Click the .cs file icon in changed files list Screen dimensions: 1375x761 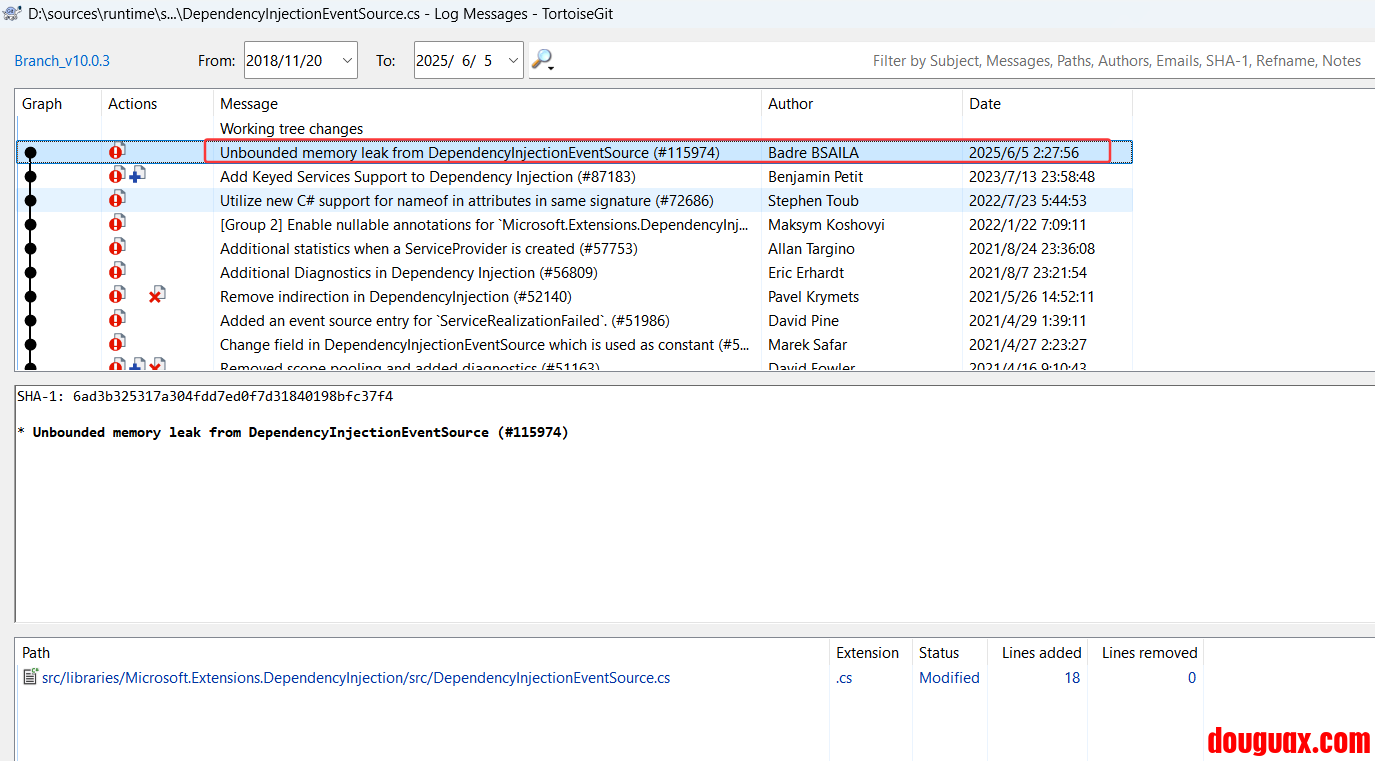(30, 678)
